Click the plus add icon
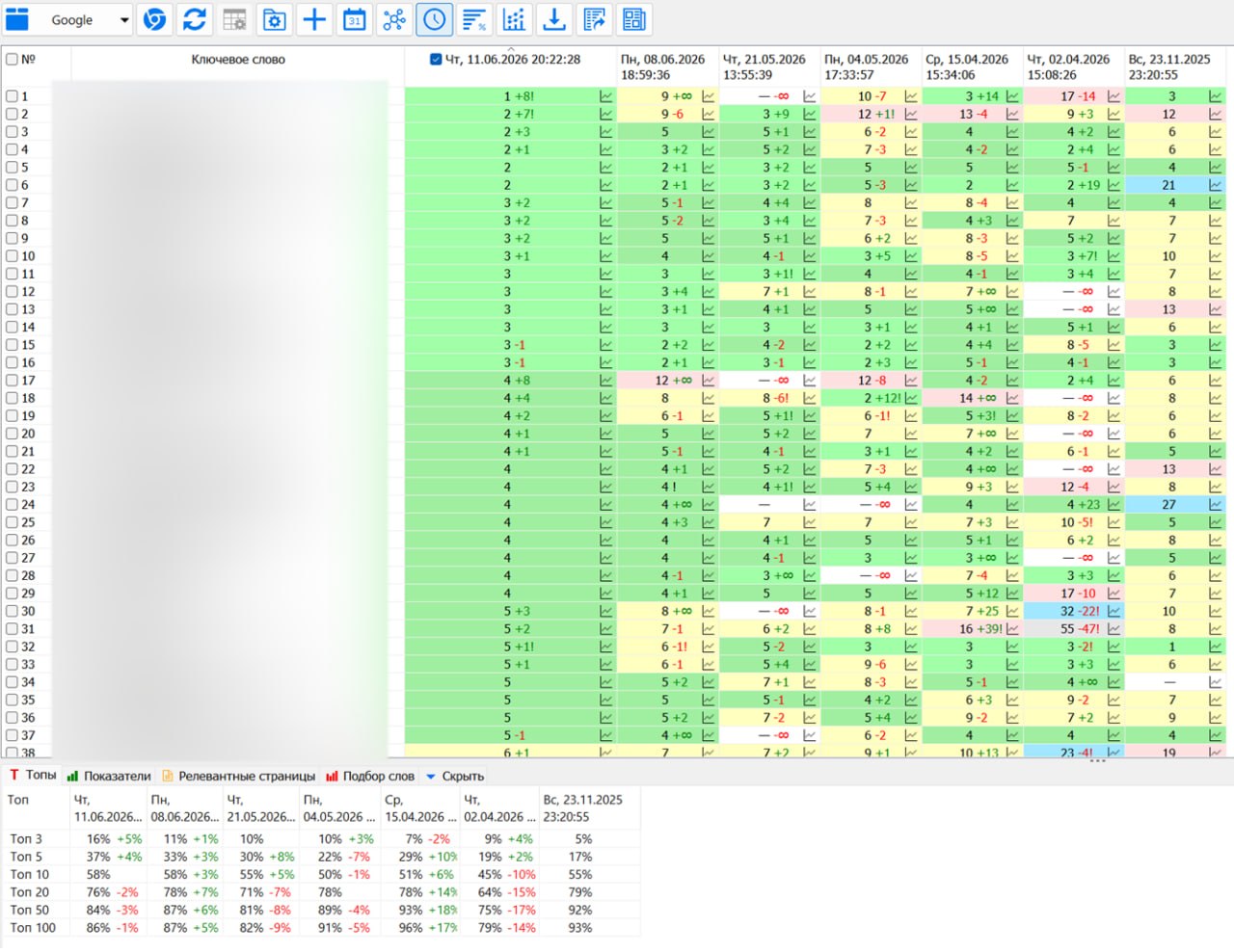This screenshot has height=952, width=1234. click(x=314, y=19)
